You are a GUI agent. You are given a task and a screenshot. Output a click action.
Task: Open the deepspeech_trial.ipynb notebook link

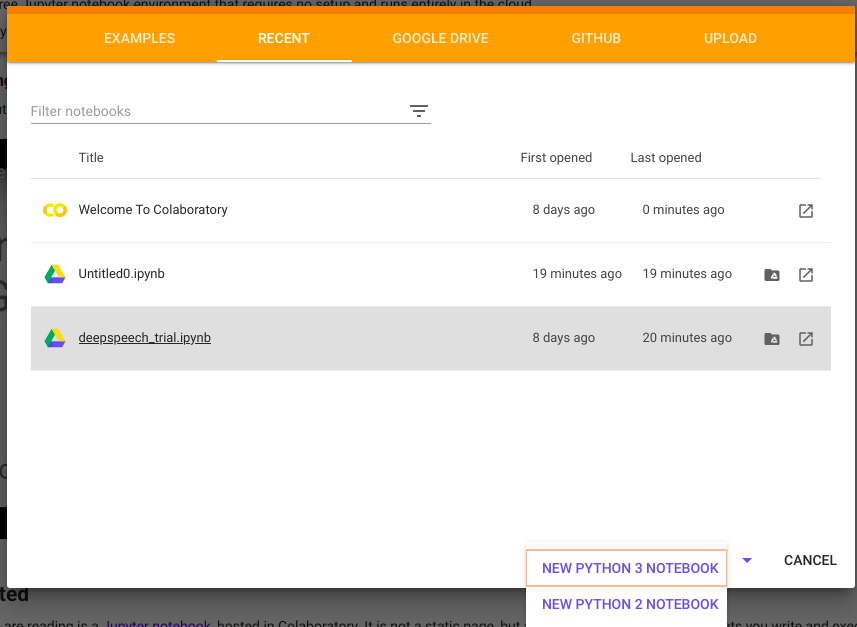tap(145, 338)
